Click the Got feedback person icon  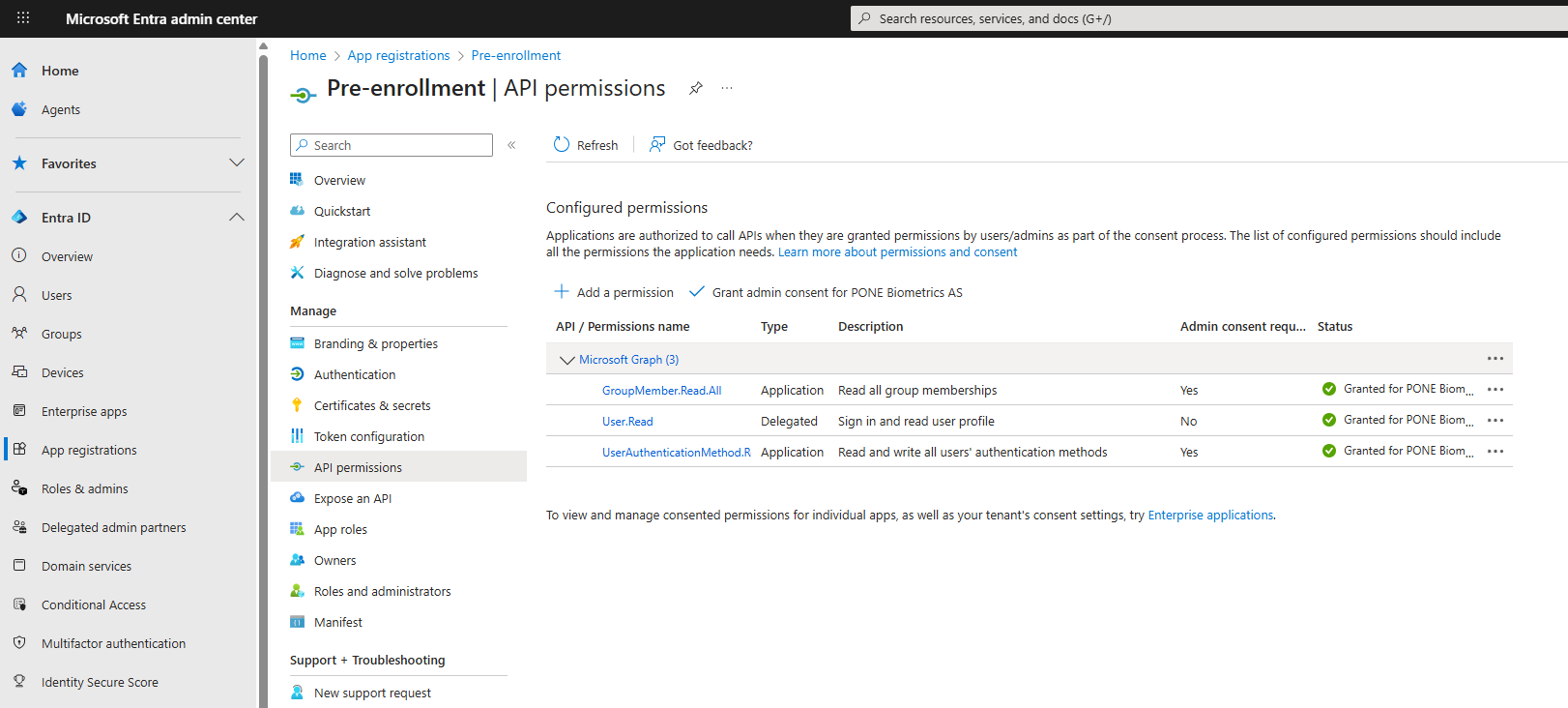point(657,145)
